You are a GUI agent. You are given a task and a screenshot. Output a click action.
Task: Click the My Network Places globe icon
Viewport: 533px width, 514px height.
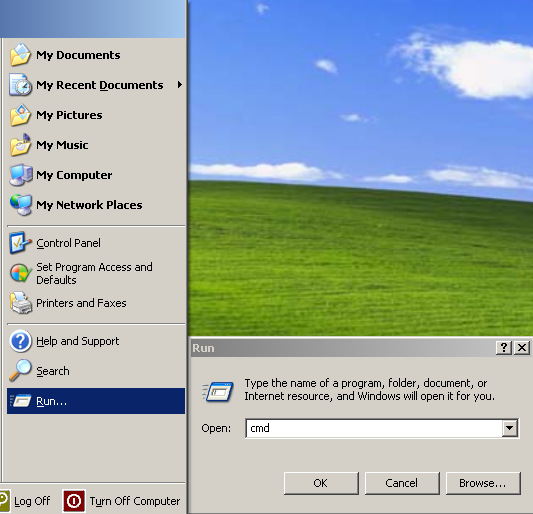click(x=21, y=205)
